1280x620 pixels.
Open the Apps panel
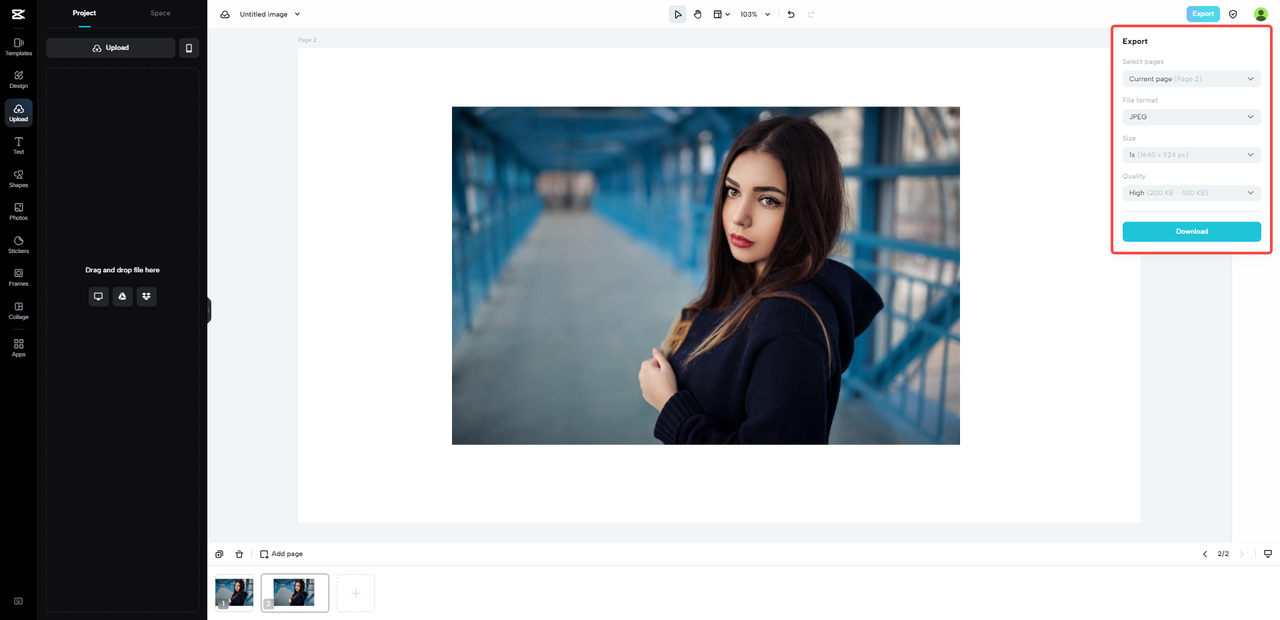[x=18, y=347]
